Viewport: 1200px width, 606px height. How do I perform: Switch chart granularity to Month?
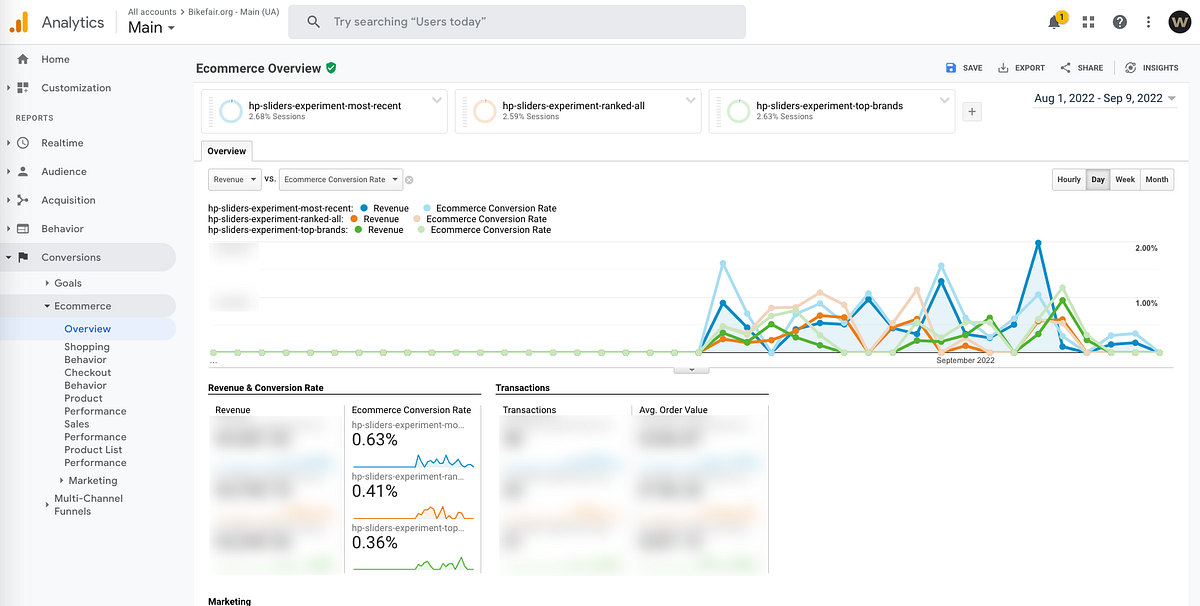(1156, 179)
